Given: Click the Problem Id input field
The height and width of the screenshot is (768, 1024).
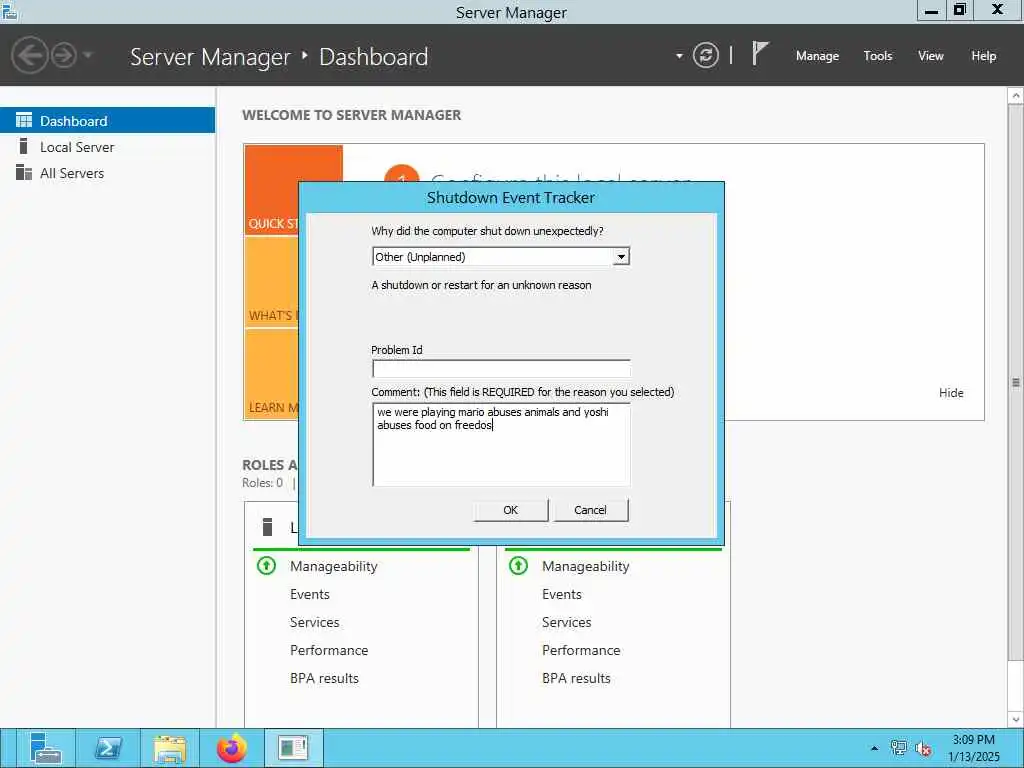Looking at the screenshot, I should (501, 369).
